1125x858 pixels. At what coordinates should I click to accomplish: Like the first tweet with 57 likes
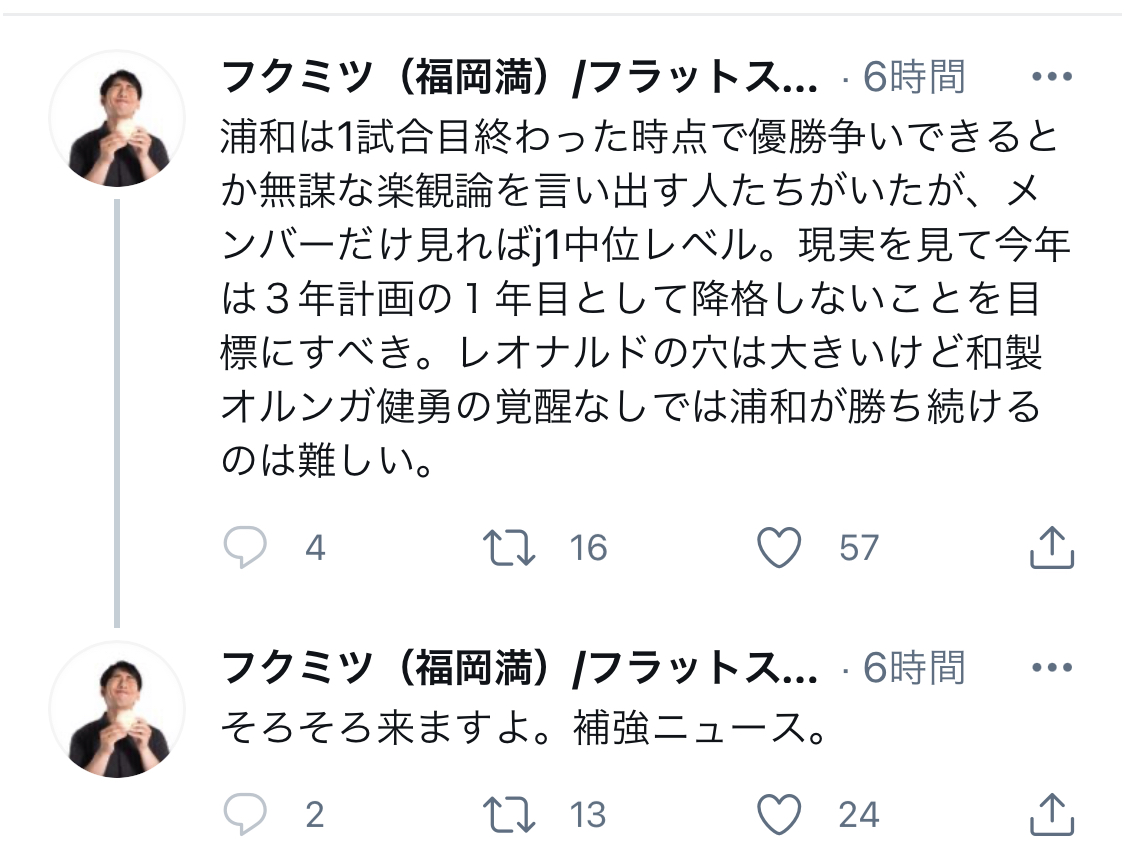pos(779,547)
